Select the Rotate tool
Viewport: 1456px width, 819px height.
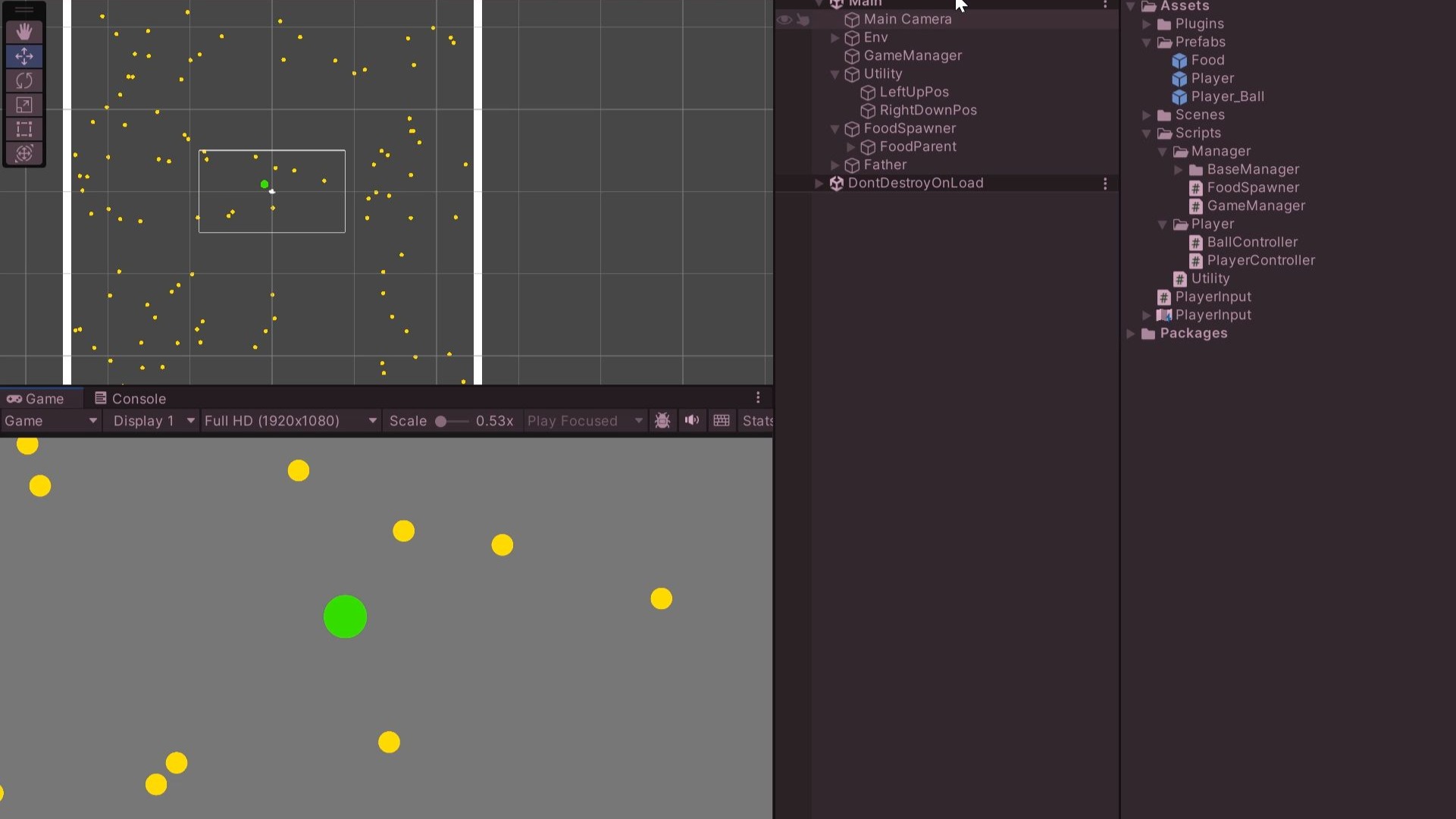click(x=24, y=80)
